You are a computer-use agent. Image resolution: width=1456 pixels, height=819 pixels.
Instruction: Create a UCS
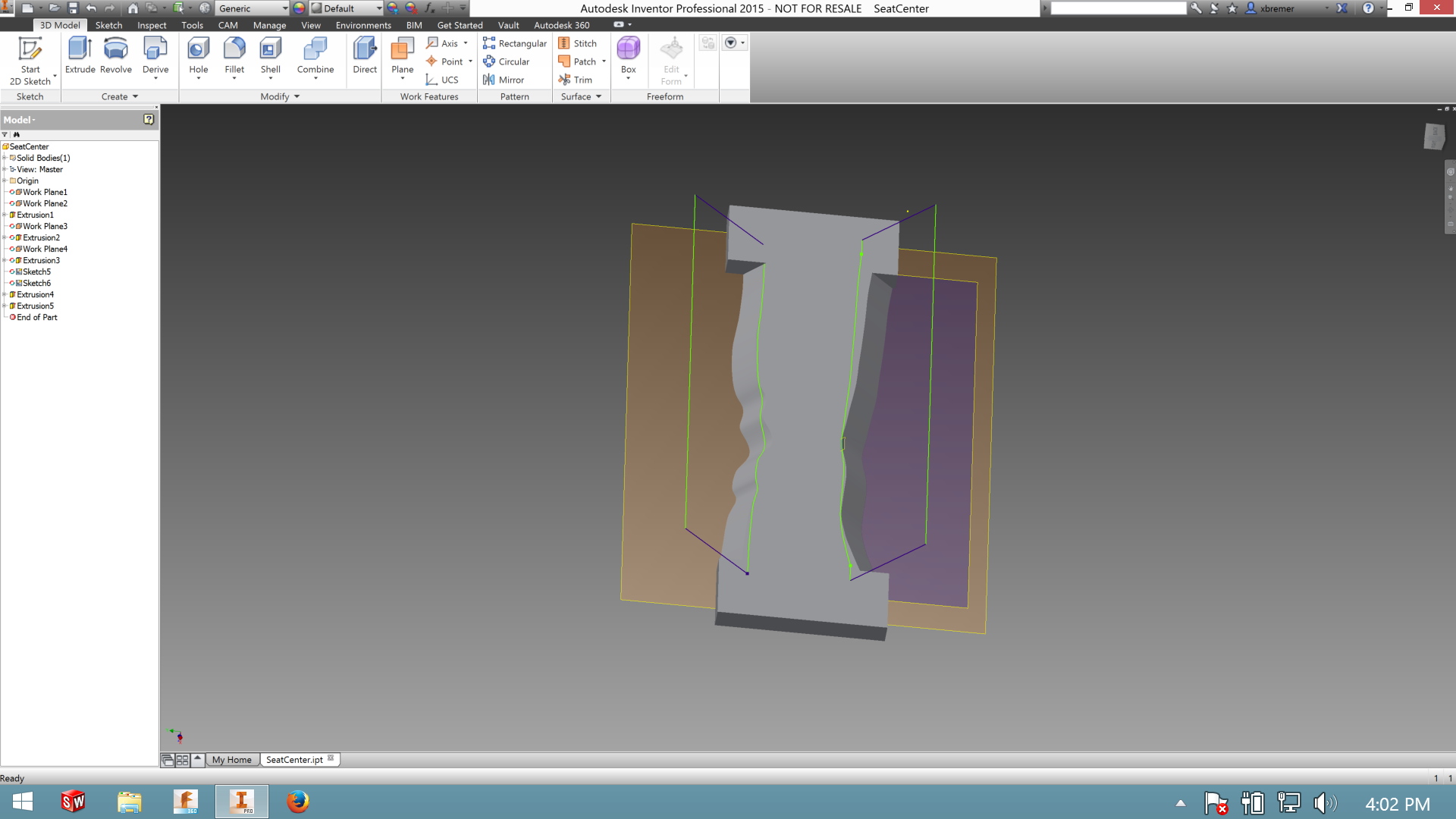(x=443, y=80)
